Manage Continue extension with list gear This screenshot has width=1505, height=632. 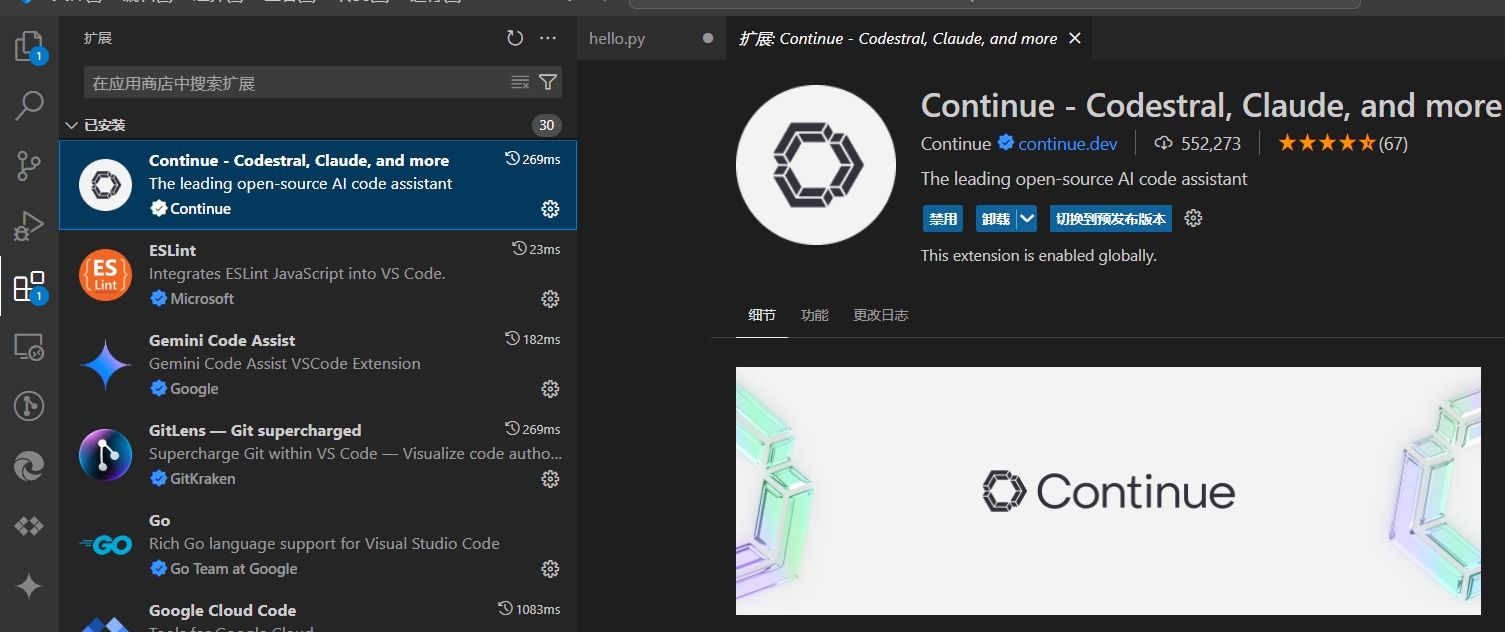[x=550, y=208]
